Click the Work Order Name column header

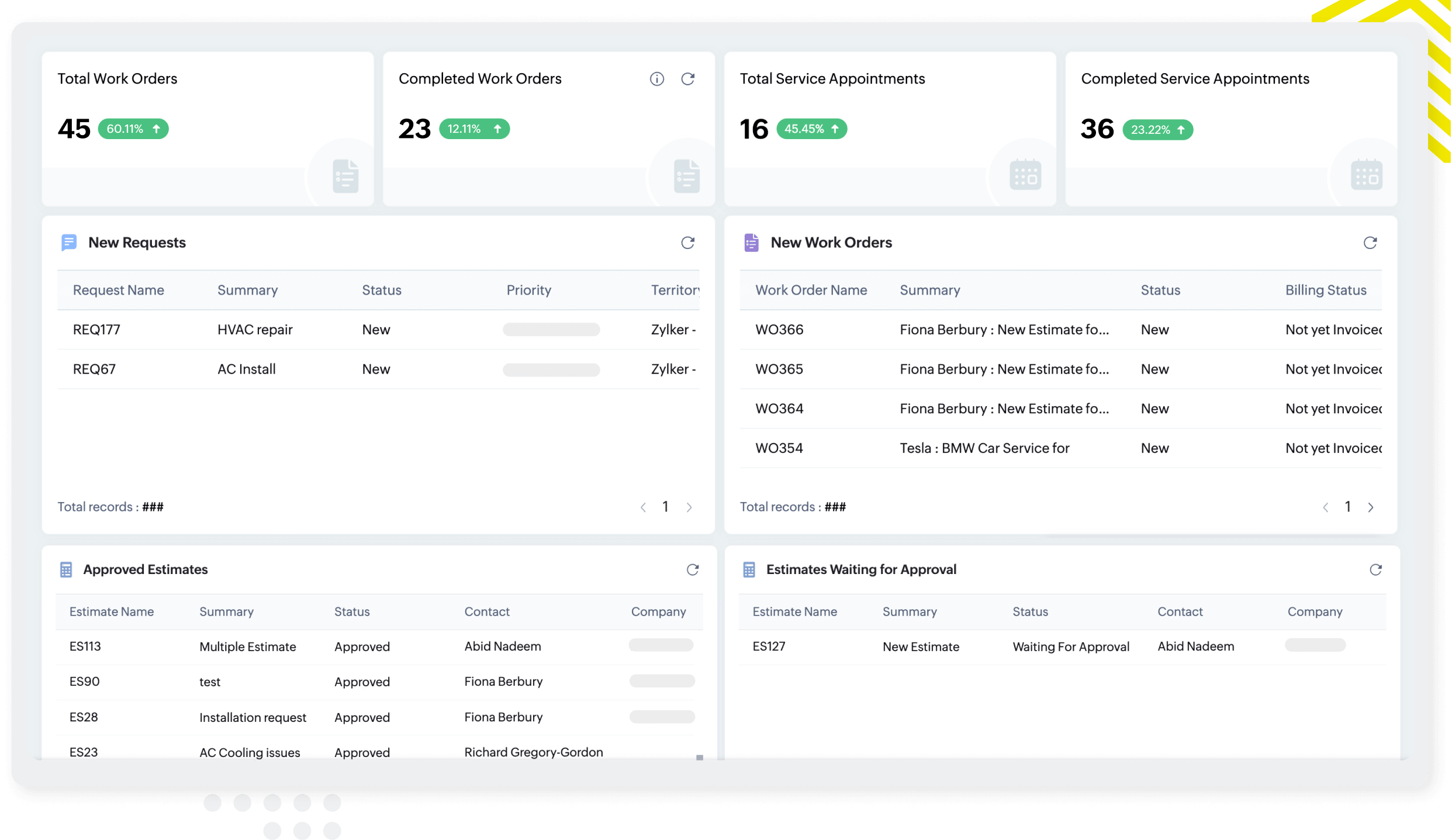coord(811,290)
